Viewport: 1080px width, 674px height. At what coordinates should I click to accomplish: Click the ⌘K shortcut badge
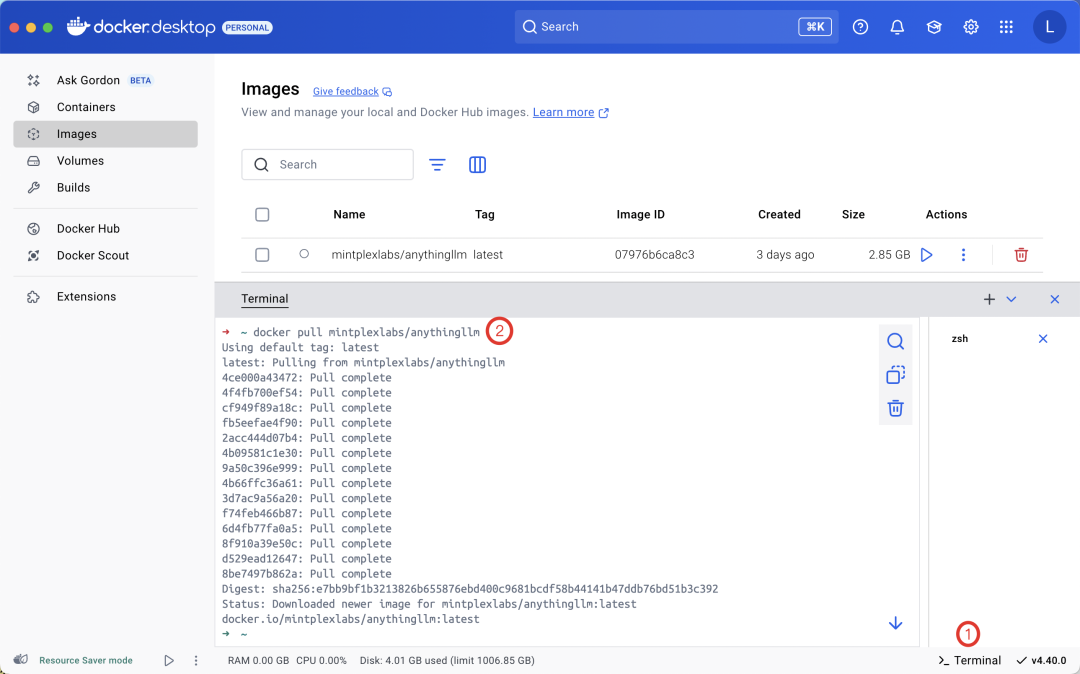coord(815,27)
